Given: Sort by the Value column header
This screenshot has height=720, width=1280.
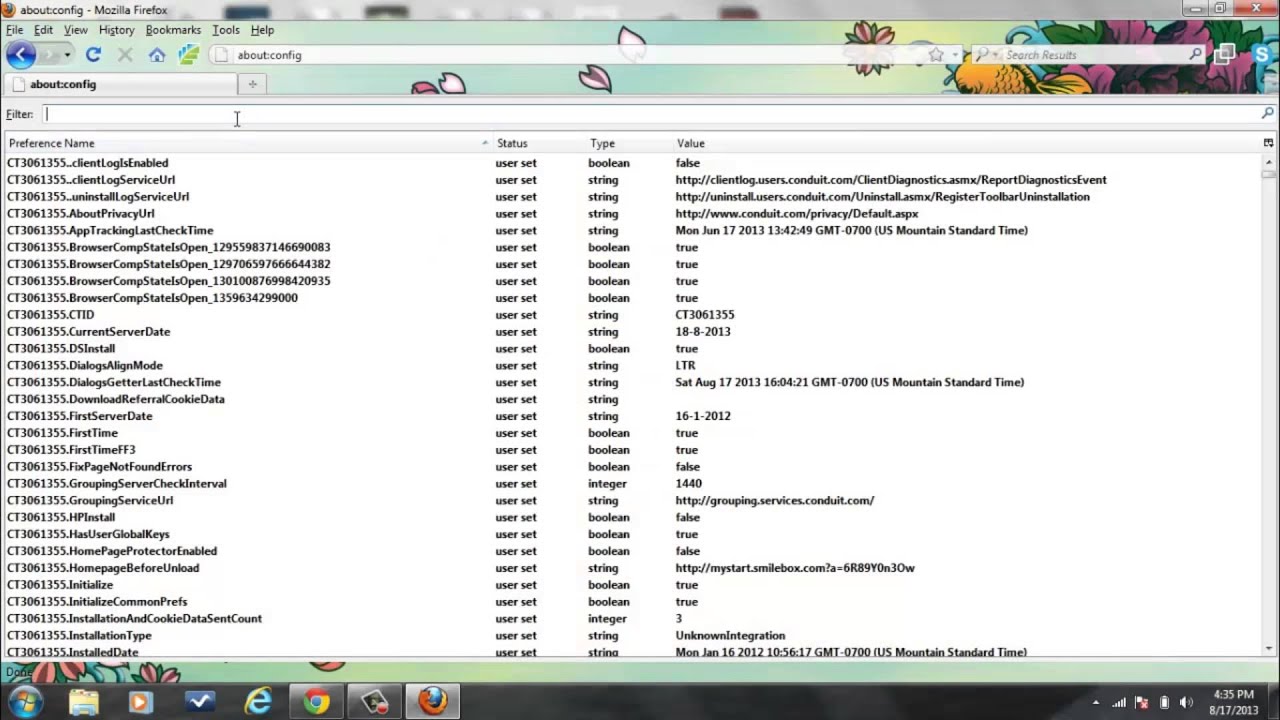Looking at the screenshot, I should tap(967, 143).
